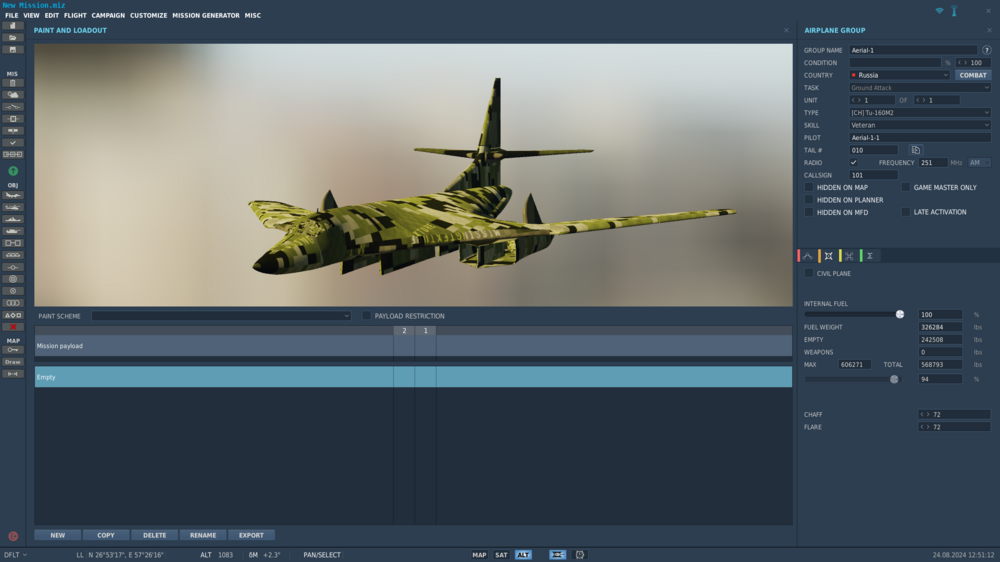1000x562 pixels.
Task: Toggle the unit label icon in status bar
Action: (557, 555)
